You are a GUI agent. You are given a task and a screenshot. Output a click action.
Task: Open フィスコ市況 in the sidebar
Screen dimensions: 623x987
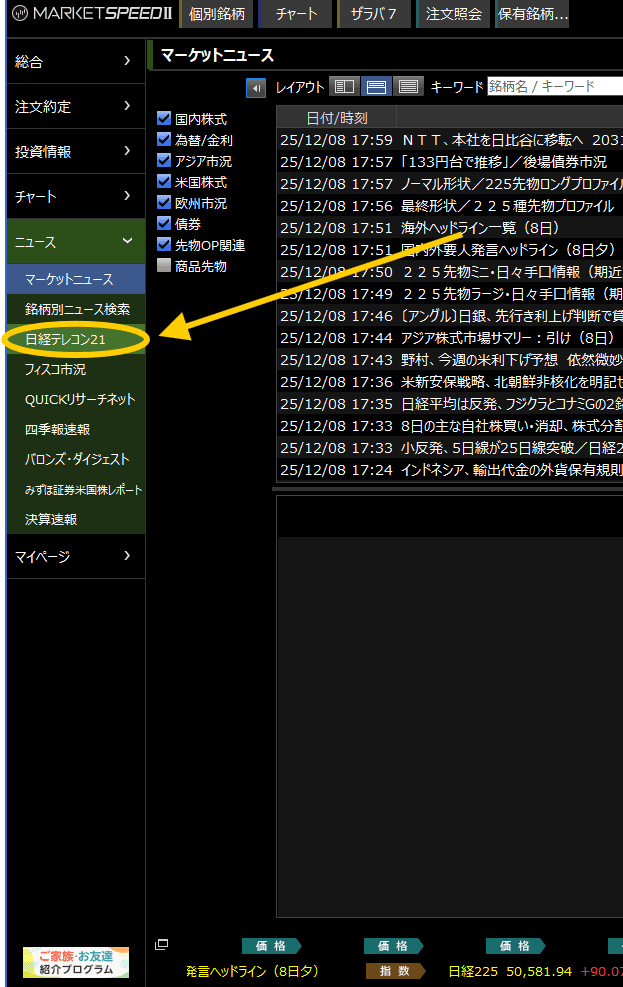pos(76,369)
